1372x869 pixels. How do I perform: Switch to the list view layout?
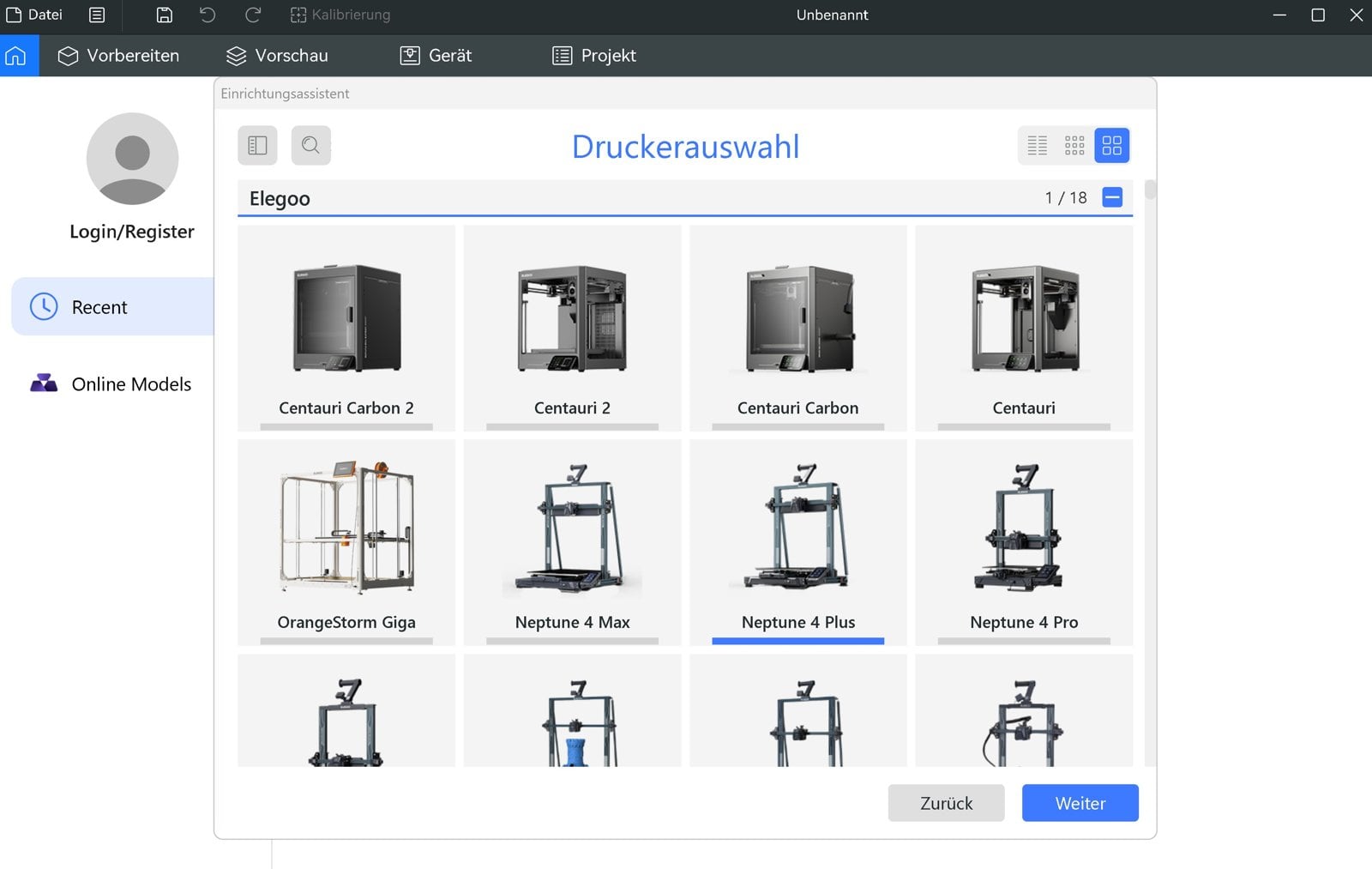(x=1038, y=145)
